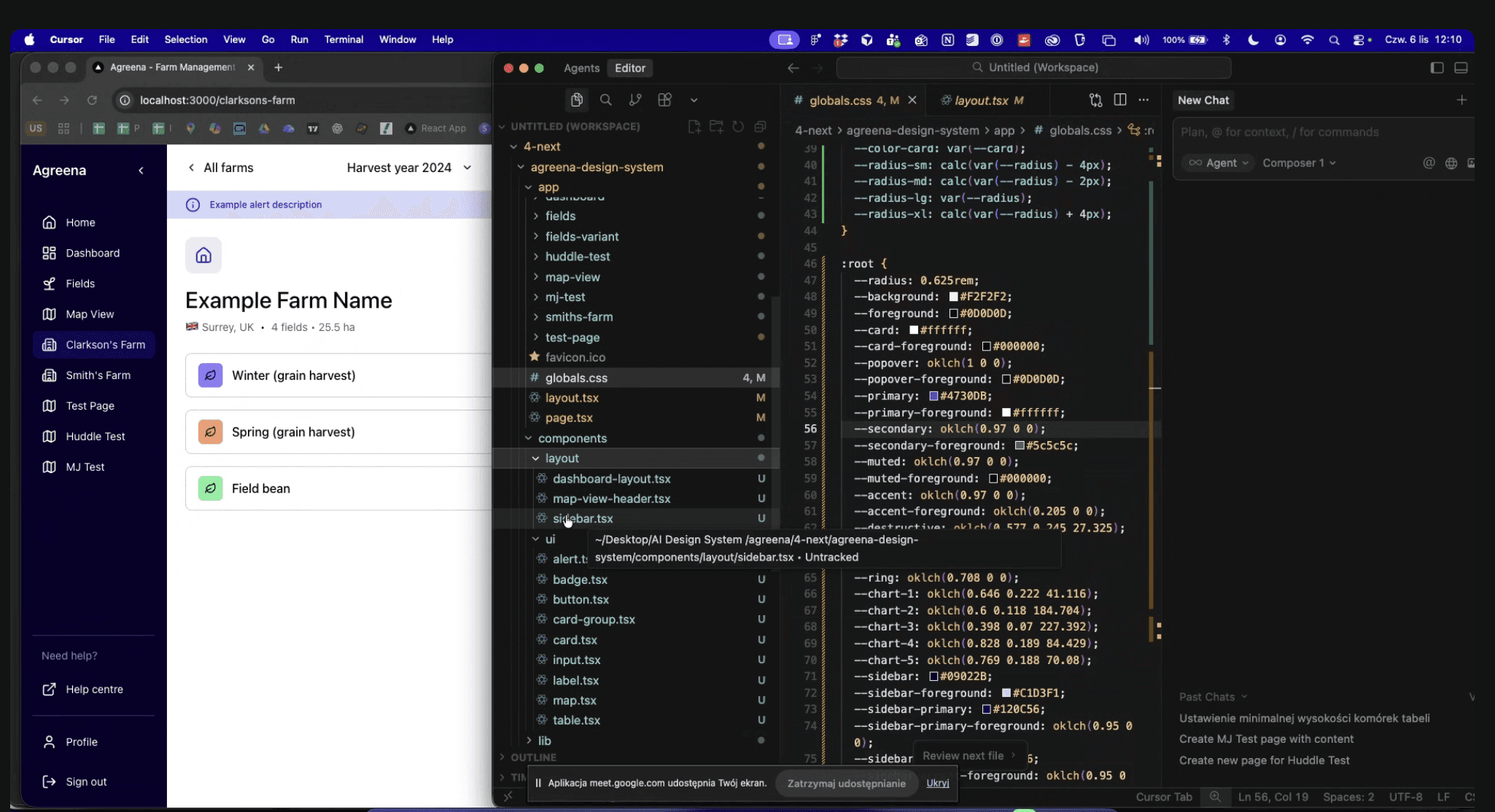Switch to the layout.tsx tab
The height and width of the screenshot is (812, 1495).
[x=981, y=101]
